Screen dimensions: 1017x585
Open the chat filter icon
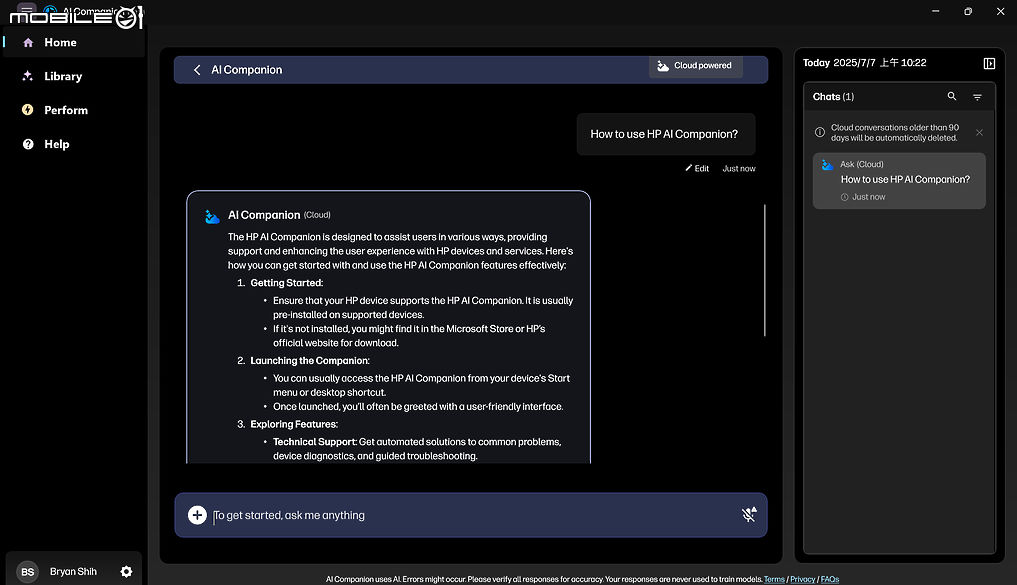pos(977,97)
